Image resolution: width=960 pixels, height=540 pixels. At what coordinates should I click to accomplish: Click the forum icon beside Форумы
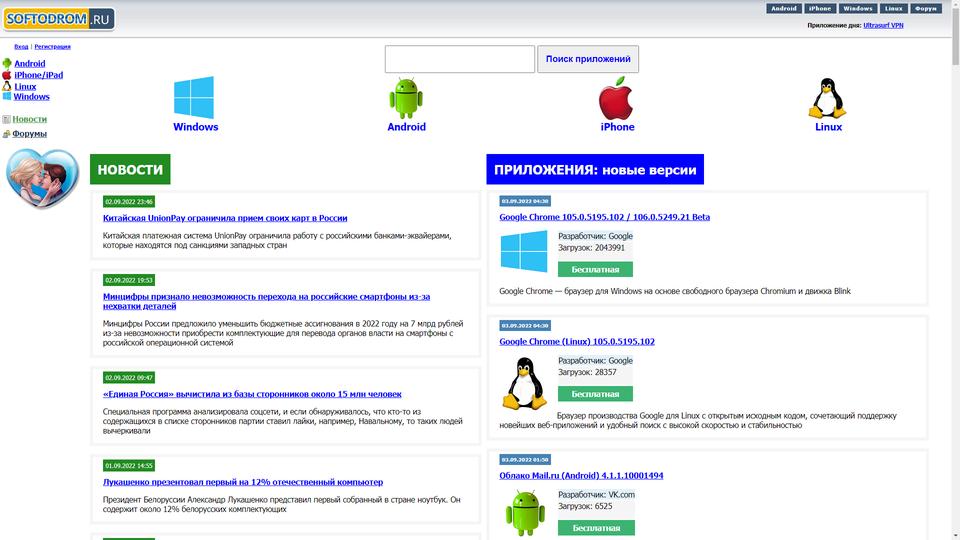pos(6,133)
